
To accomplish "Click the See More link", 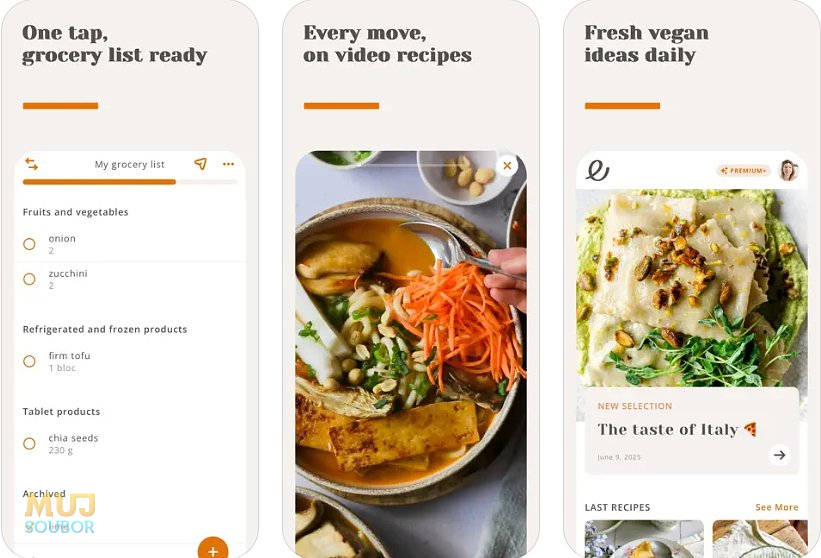I will (x=776, y=507).
